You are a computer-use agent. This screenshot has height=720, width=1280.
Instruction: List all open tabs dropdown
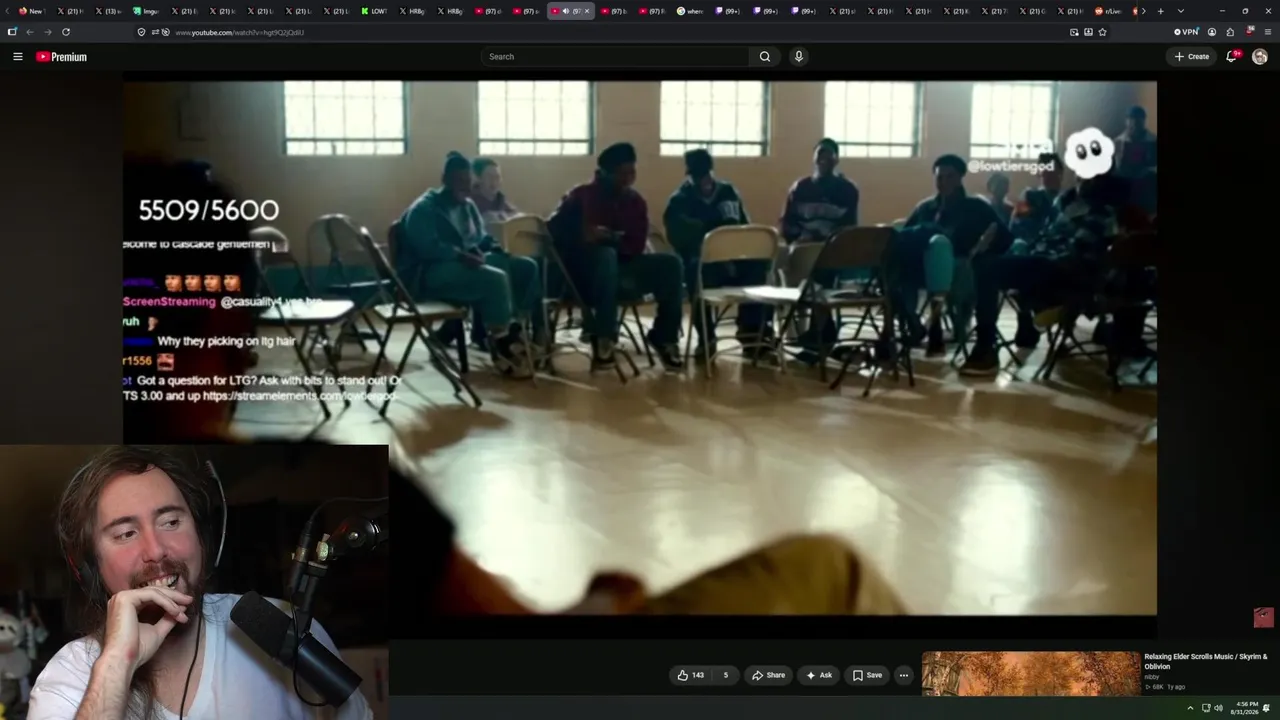click(x=1180, y=11)
